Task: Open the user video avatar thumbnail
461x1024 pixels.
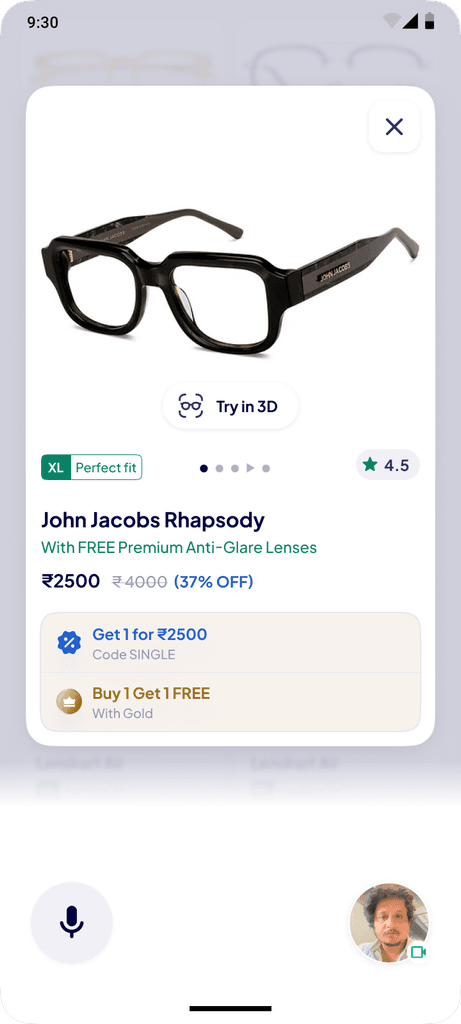Action: point(389,923)
